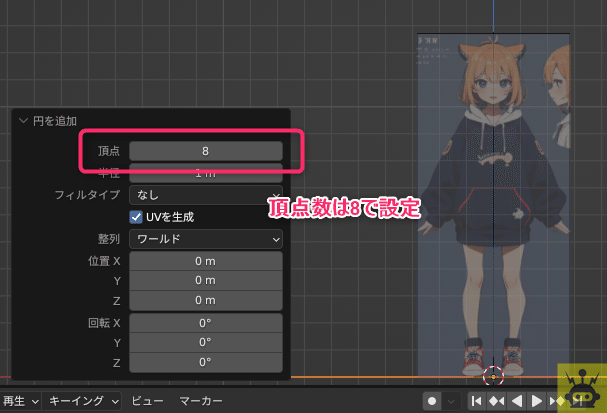Jump to previous keyframe
The width and height of the screenshot is (607, 413).
(x=497, y=401)
